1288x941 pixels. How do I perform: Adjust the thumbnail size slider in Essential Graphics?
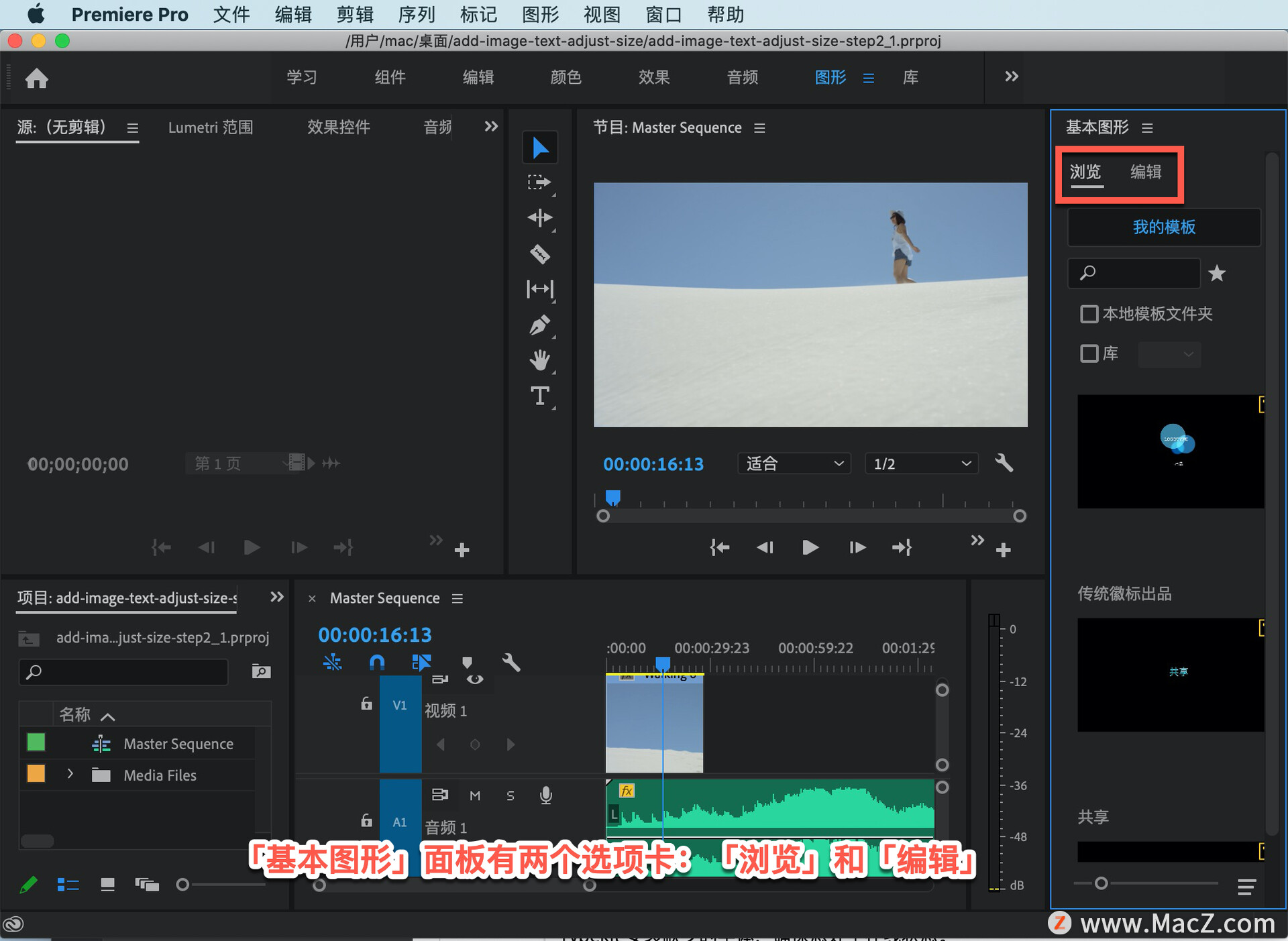[1101, 883]
